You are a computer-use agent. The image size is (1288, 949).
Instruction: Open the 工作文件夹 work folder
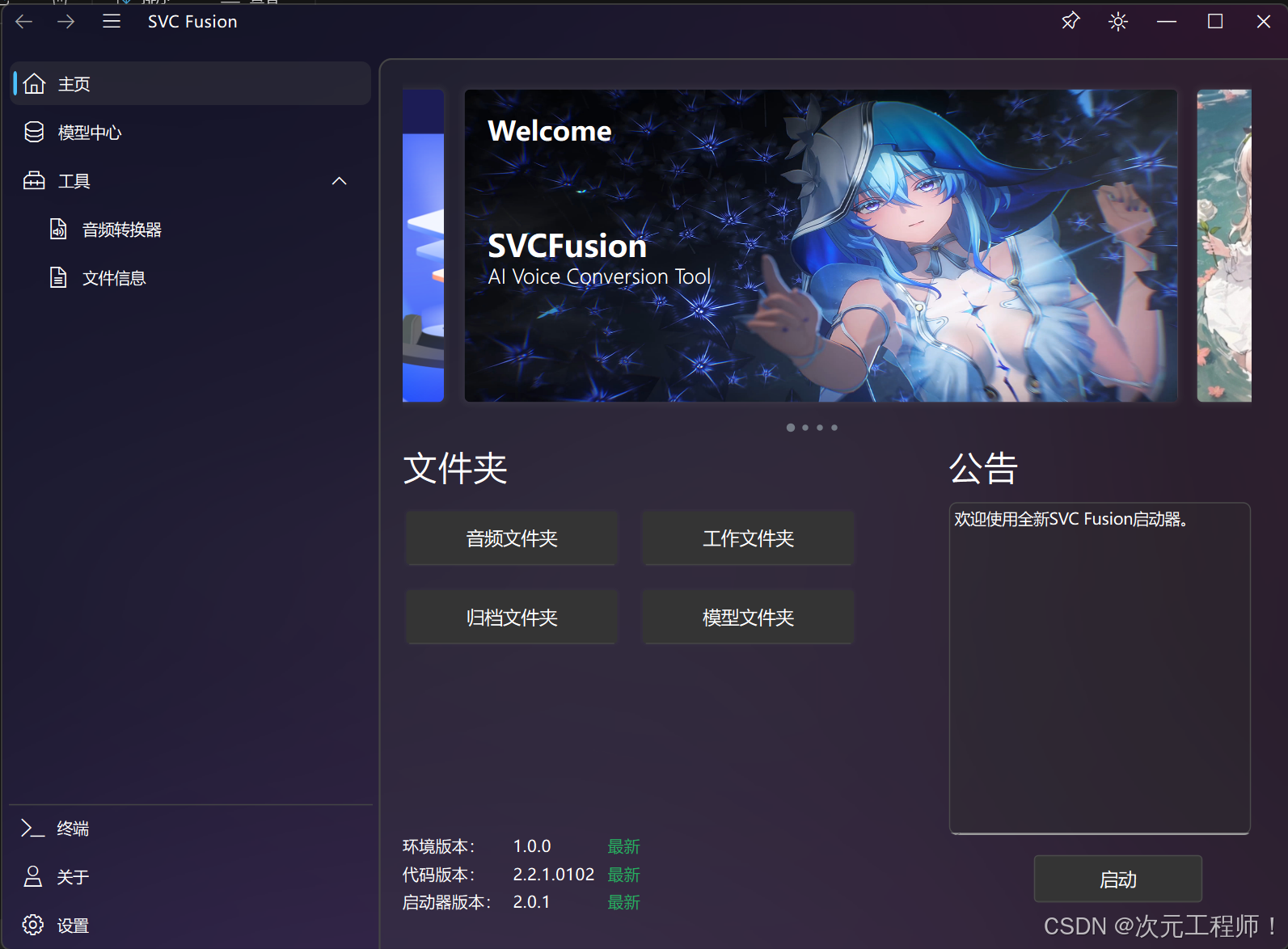click(748, 538)
